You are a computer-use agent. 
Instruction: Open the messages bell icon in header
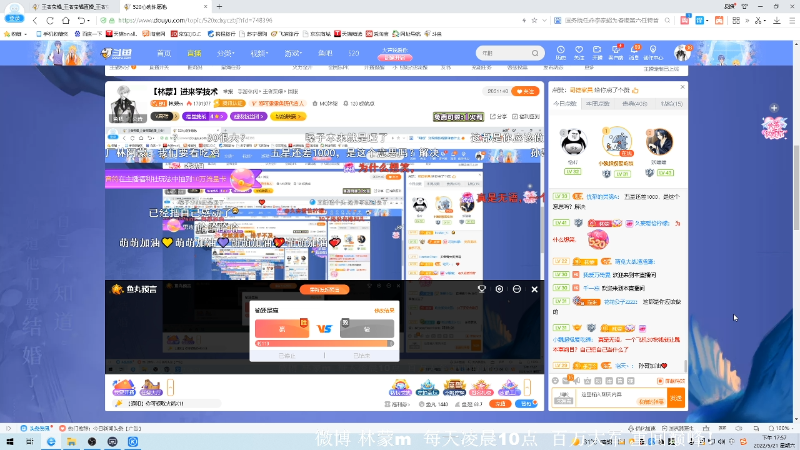(x=634, y=53)
